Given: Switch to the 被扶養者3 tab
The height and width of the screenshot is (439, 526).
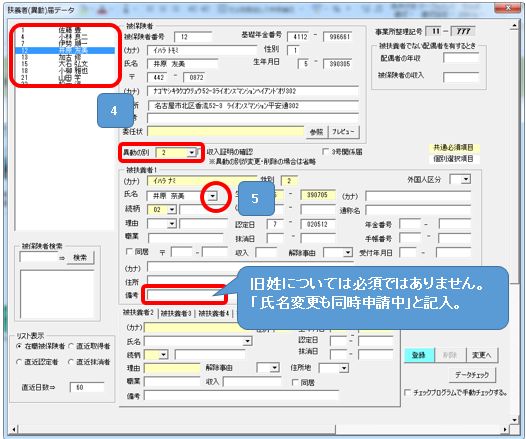Looking at the screenshot, I should tap(176, 313).
